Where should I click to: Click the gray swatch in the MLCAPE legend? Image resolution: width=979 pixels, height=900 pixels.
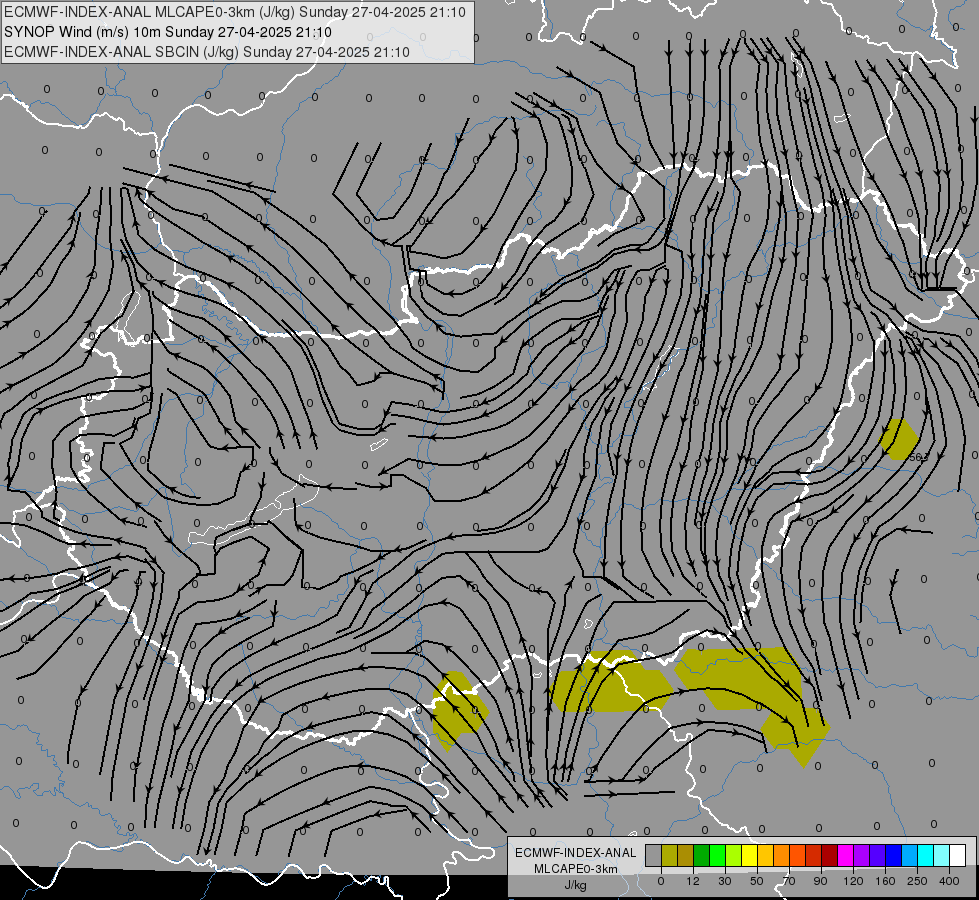click(x=654, y=855)
